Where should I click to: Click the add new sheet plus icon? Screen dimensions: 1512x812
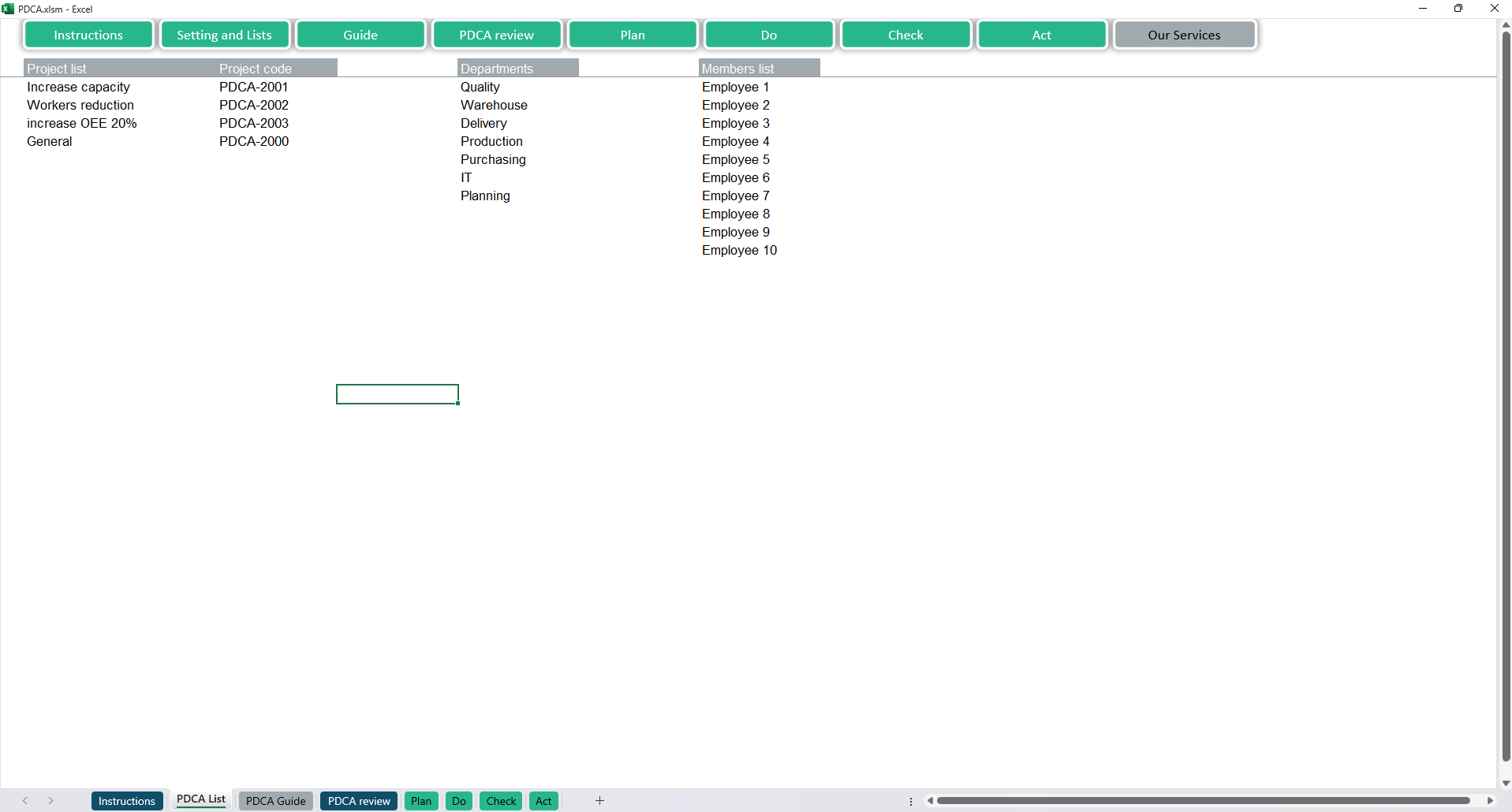(x=599, y=801)
